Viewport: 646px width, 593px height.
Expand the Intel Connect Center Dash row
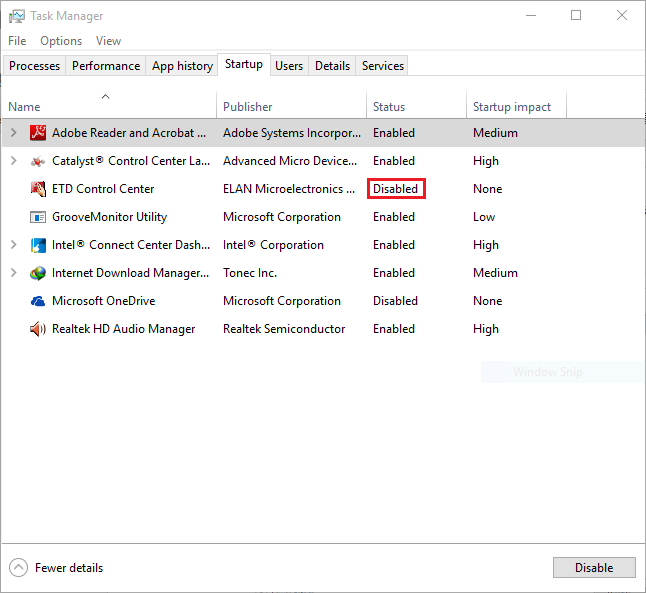coord(14,245)
